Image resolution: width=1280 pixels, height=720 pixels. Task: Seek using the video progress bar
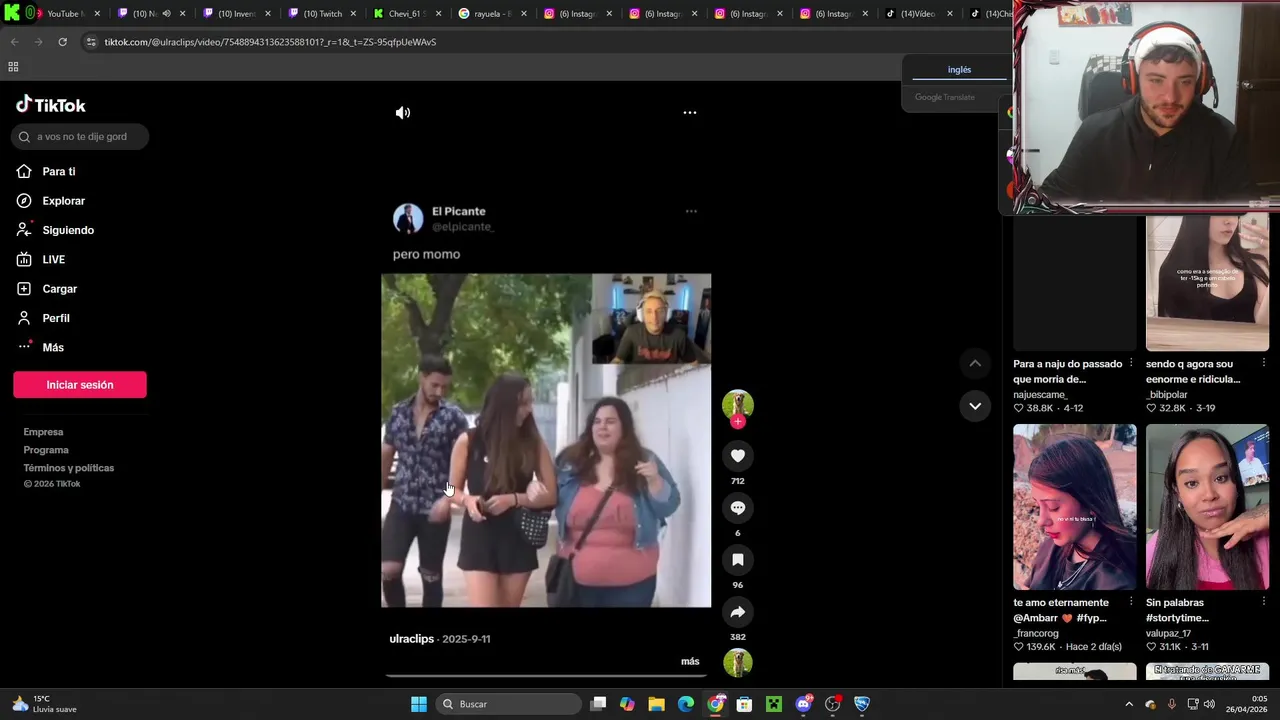[x=546, y=675]
